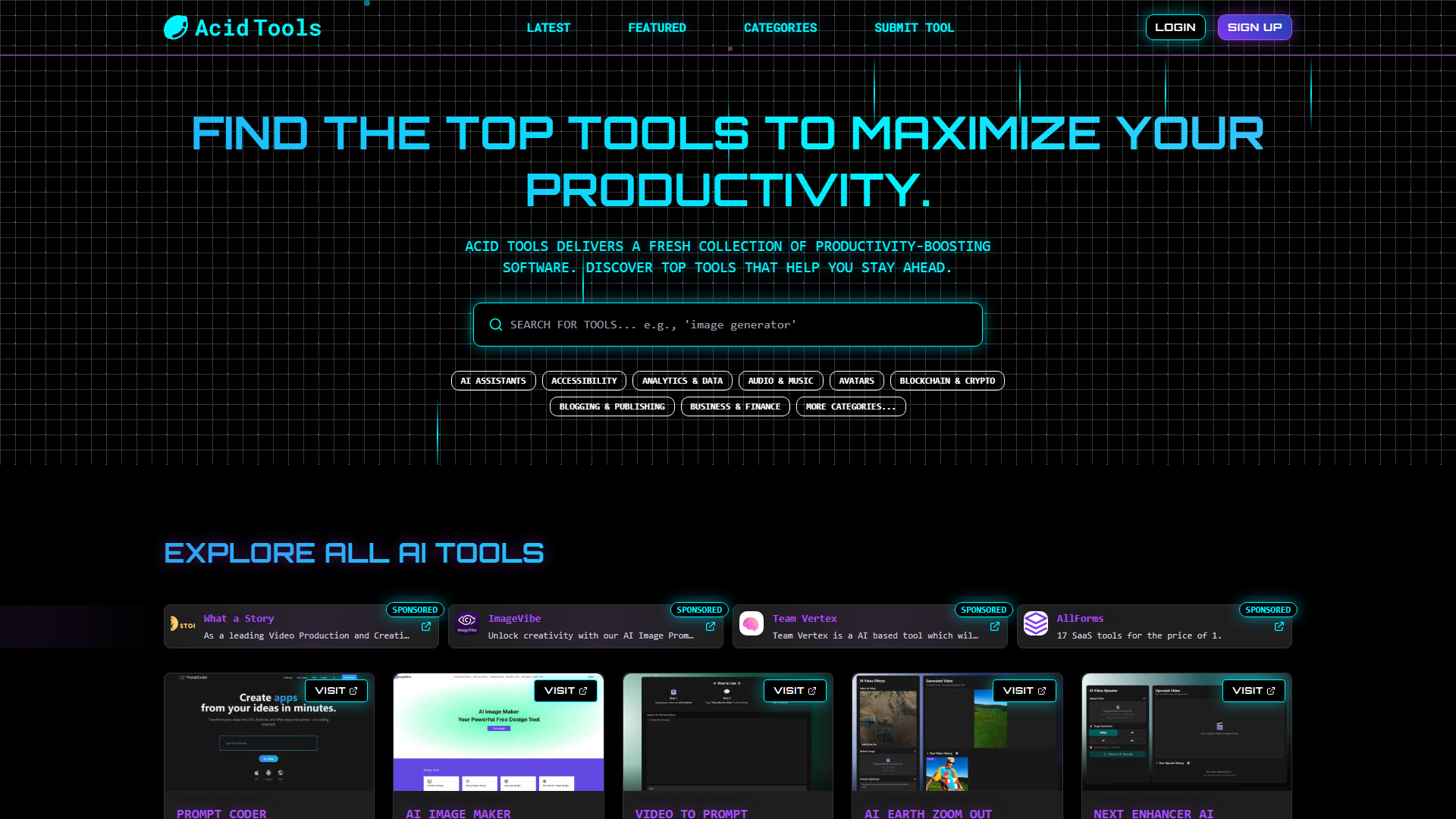Click the AI EARTH ZOOM OUT title
The height and width of the screenshot is (819, 1456).
coord(928,813)
